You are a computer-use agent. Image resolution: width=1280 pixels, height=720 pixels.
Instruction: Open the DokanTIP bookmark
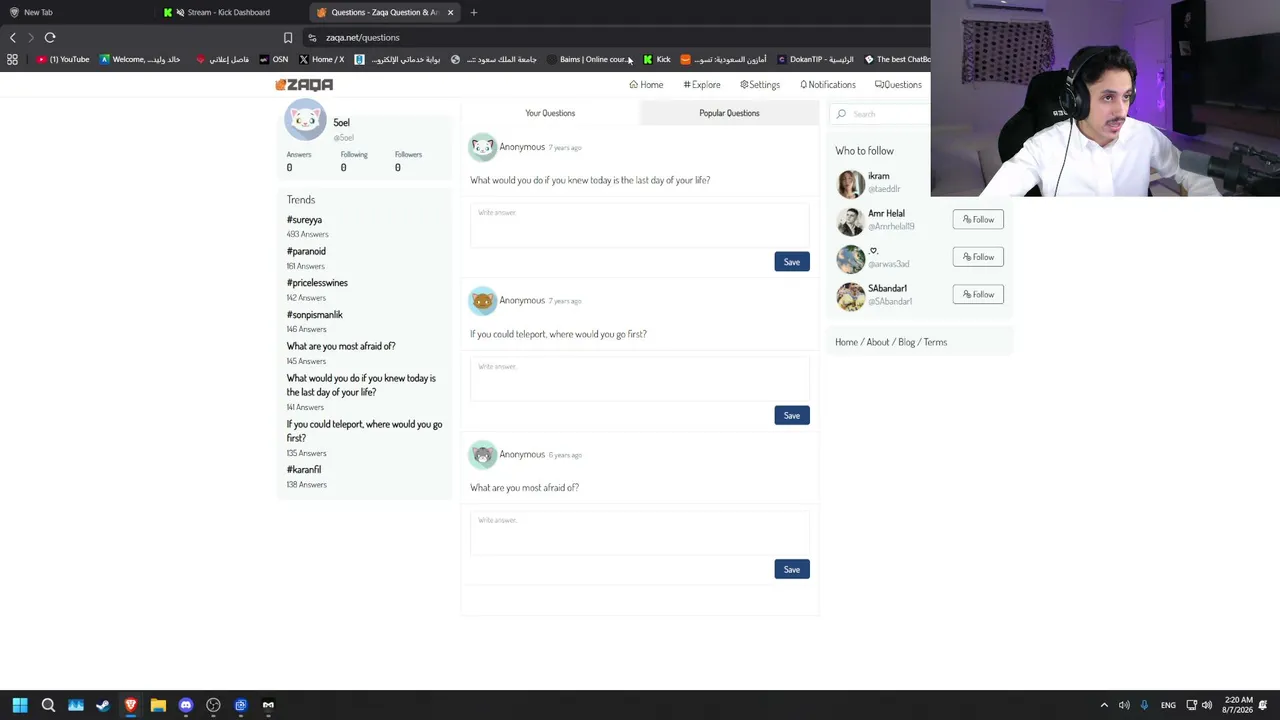coord(816,59)
